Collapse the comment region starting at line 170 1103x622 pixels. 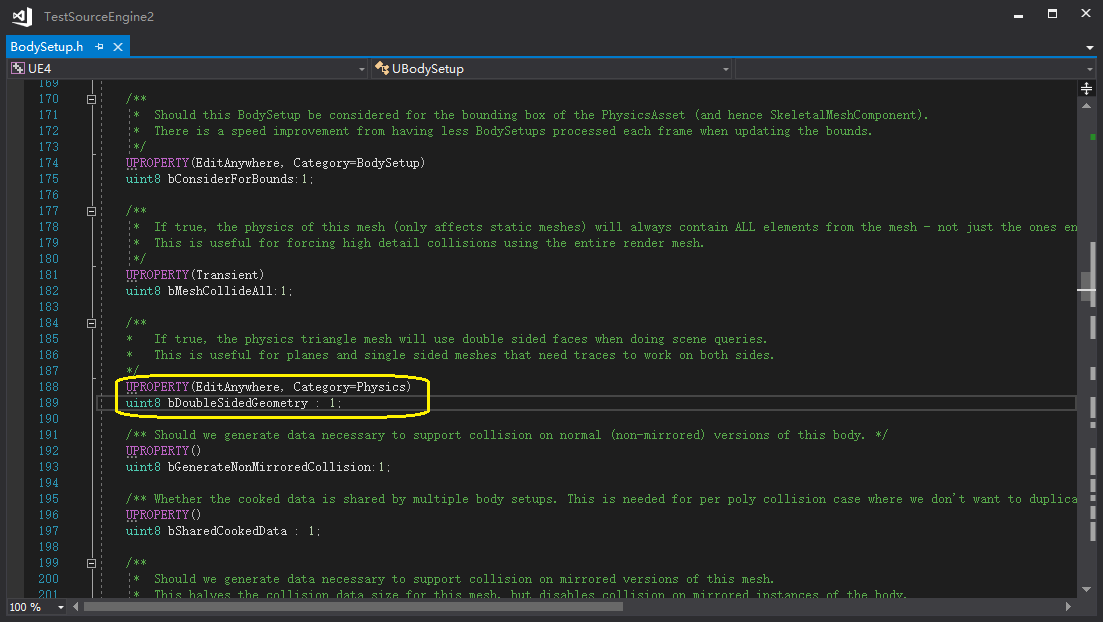click(x=91, y=98)
